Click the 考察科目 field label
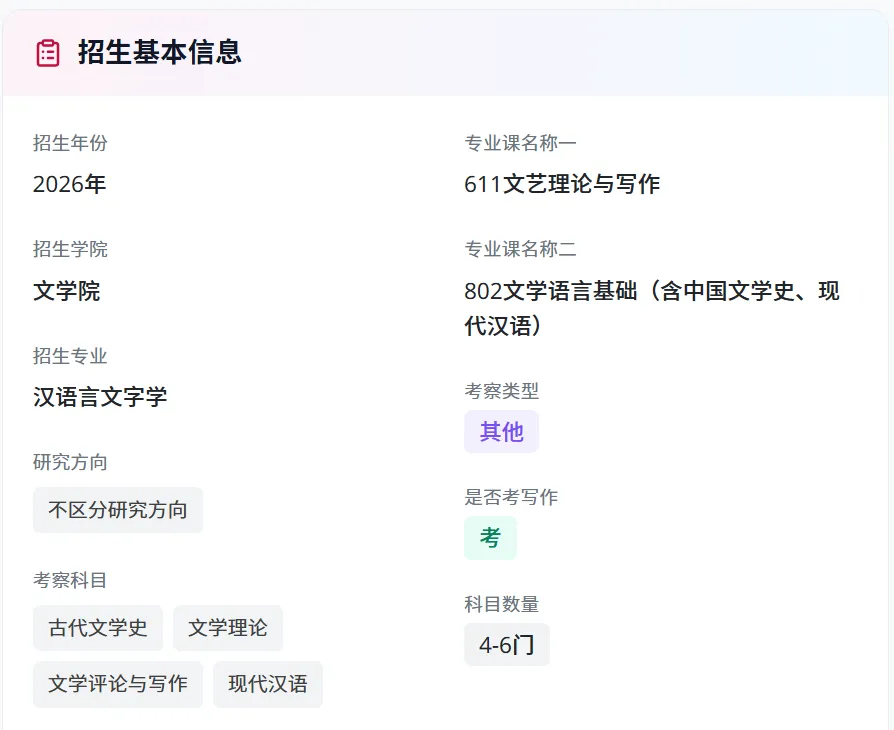 pyautogui.click(x=70, y=580)
